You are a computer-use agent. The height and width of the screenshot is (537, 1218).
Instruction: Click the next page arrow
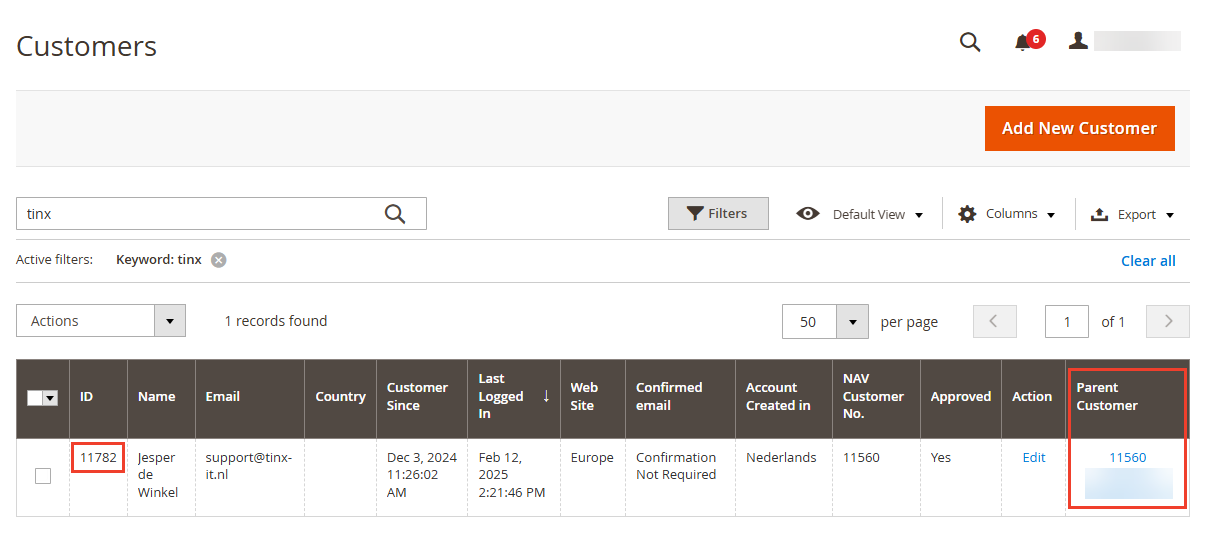1167,321
